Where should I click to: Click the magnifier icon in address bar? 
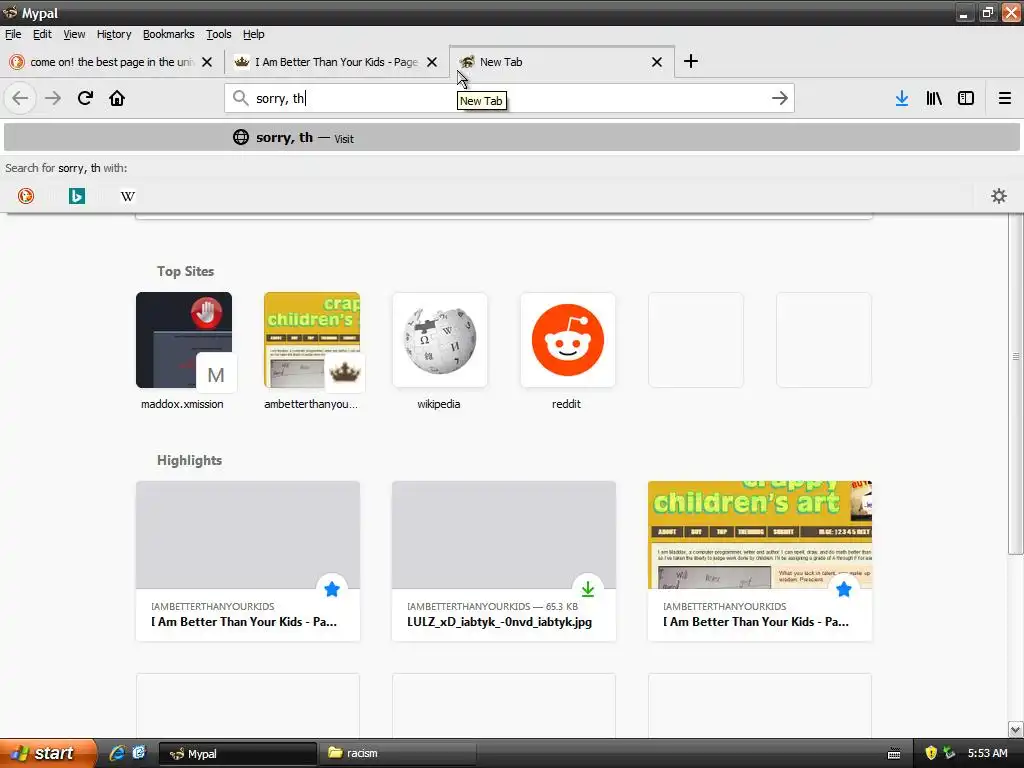tap(240, 99)
